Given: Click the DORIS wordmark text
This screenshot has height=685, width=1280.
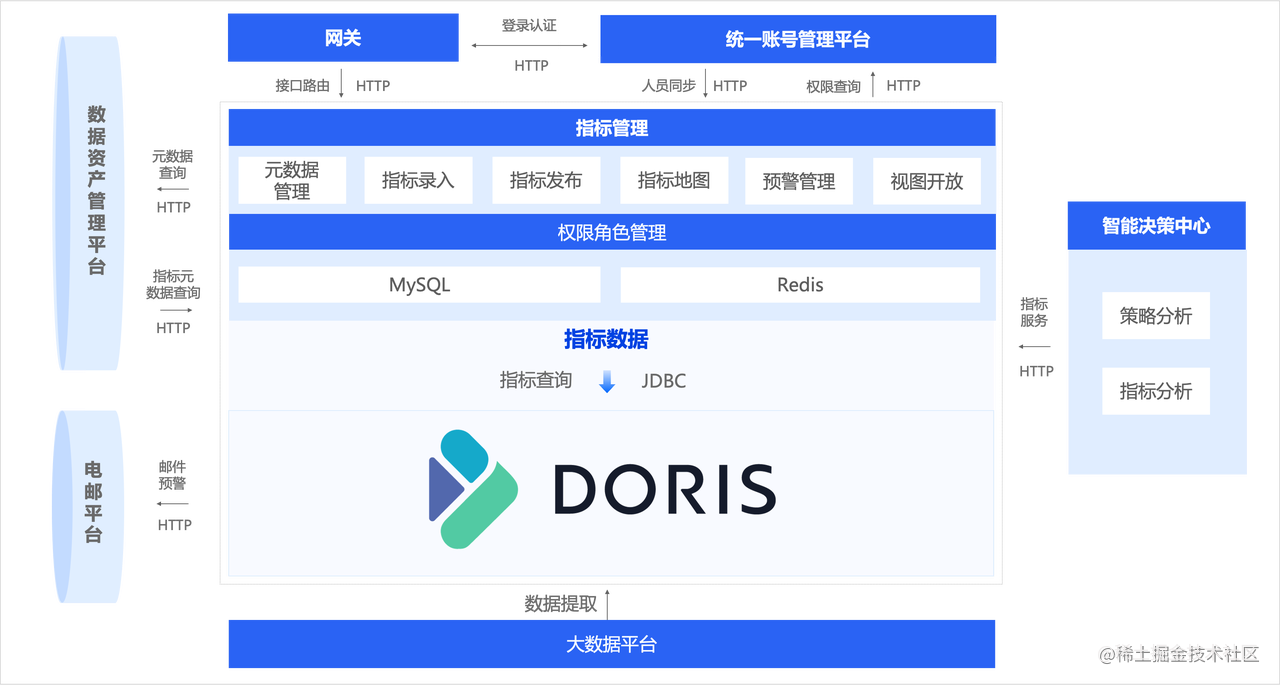Looking at the screenshot, I should point(665,489).
